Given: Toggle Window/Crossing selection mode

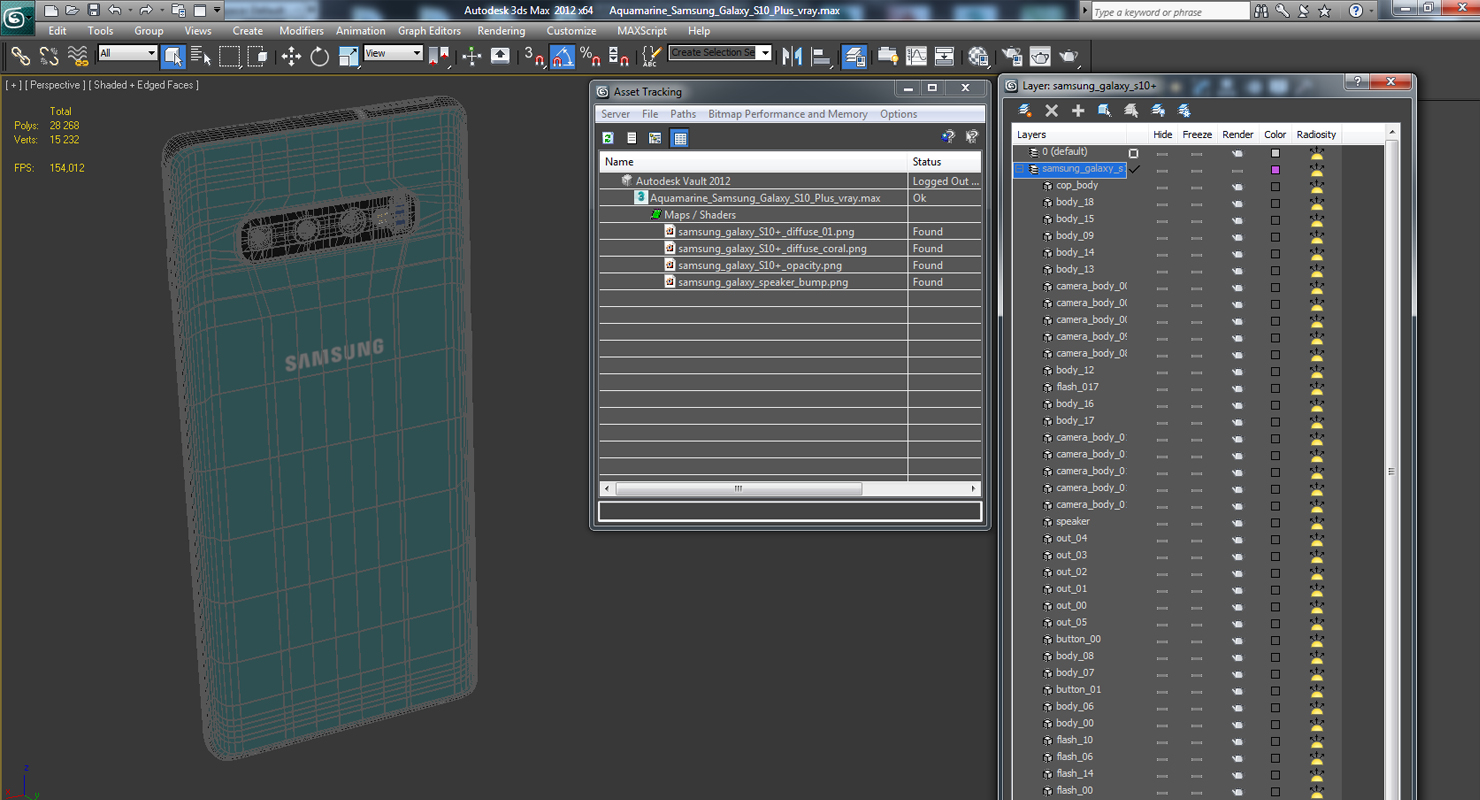Looking at the screenshot, I should pyautogui.click(x=257, y=56).
